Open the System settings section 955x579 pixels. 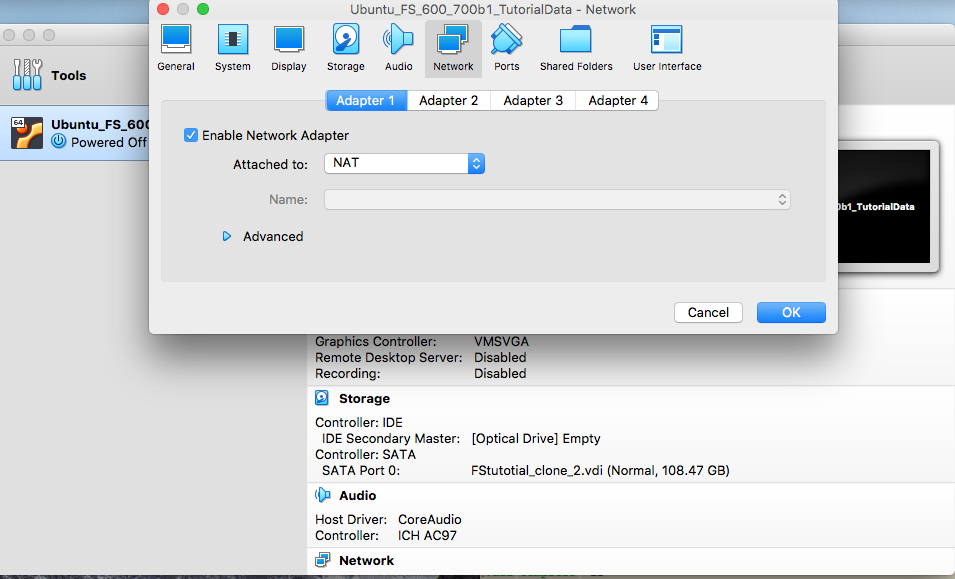232,48
